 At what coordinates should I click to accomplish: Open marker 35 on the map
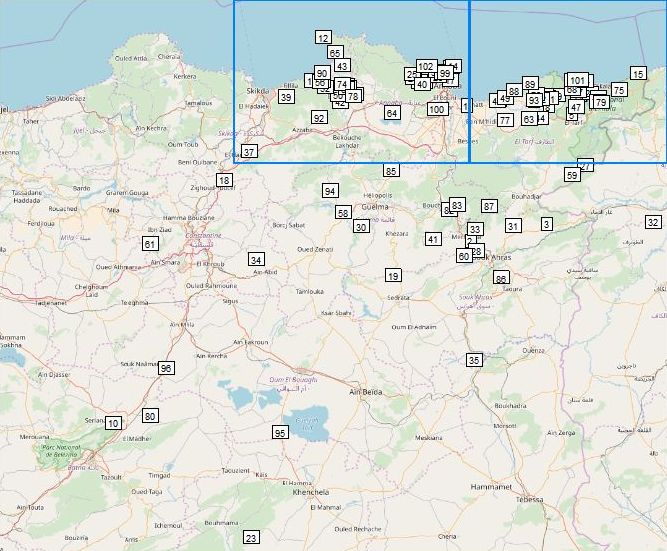coord(474,360)
